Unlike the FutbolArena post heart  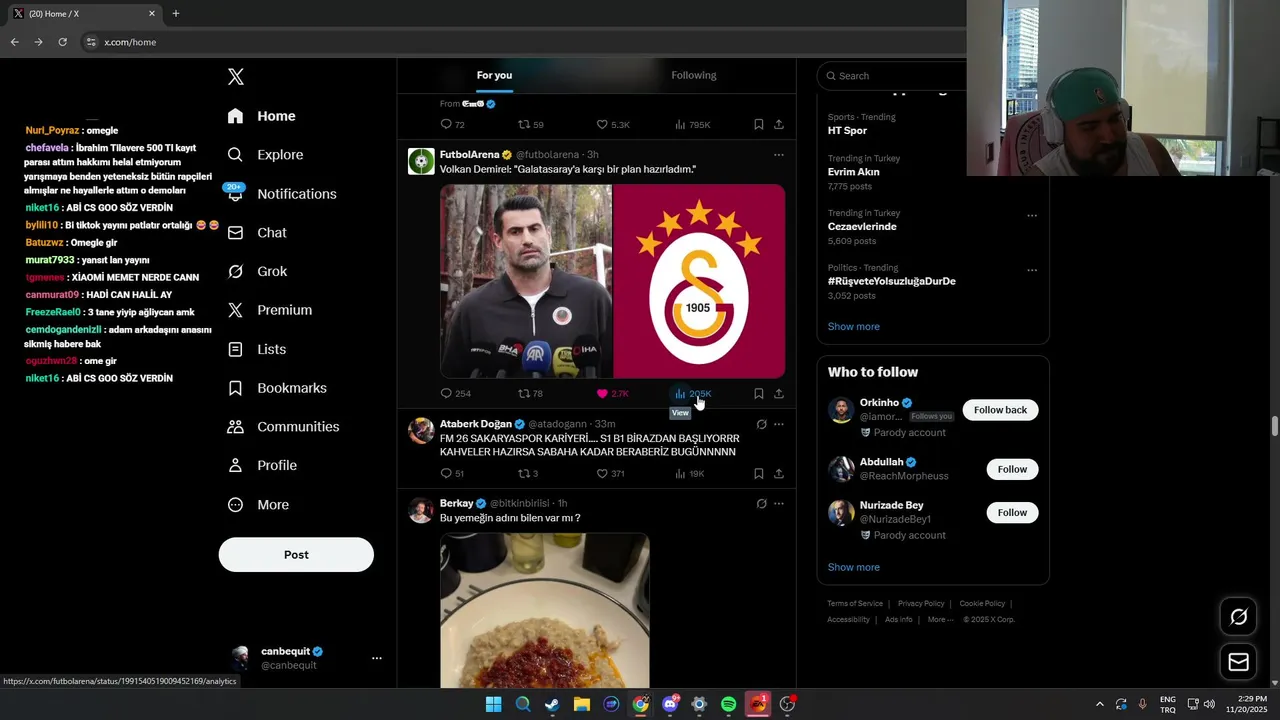click(612, 394)
